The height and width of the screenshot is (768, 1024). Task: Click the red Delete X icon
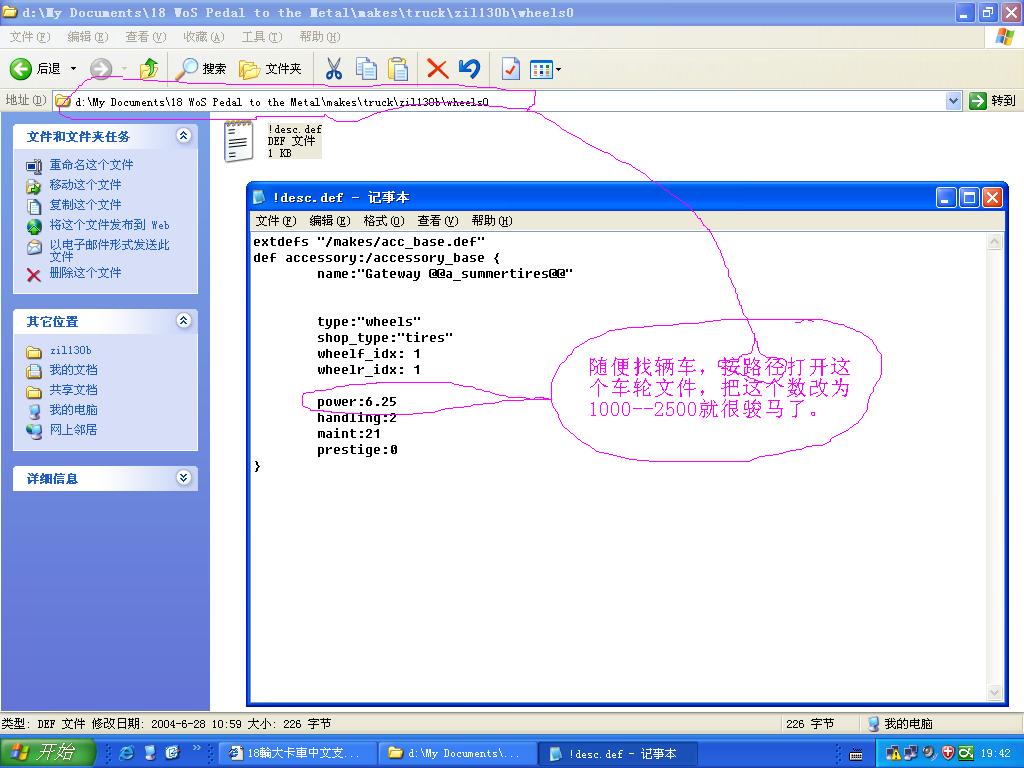(437, 68)
